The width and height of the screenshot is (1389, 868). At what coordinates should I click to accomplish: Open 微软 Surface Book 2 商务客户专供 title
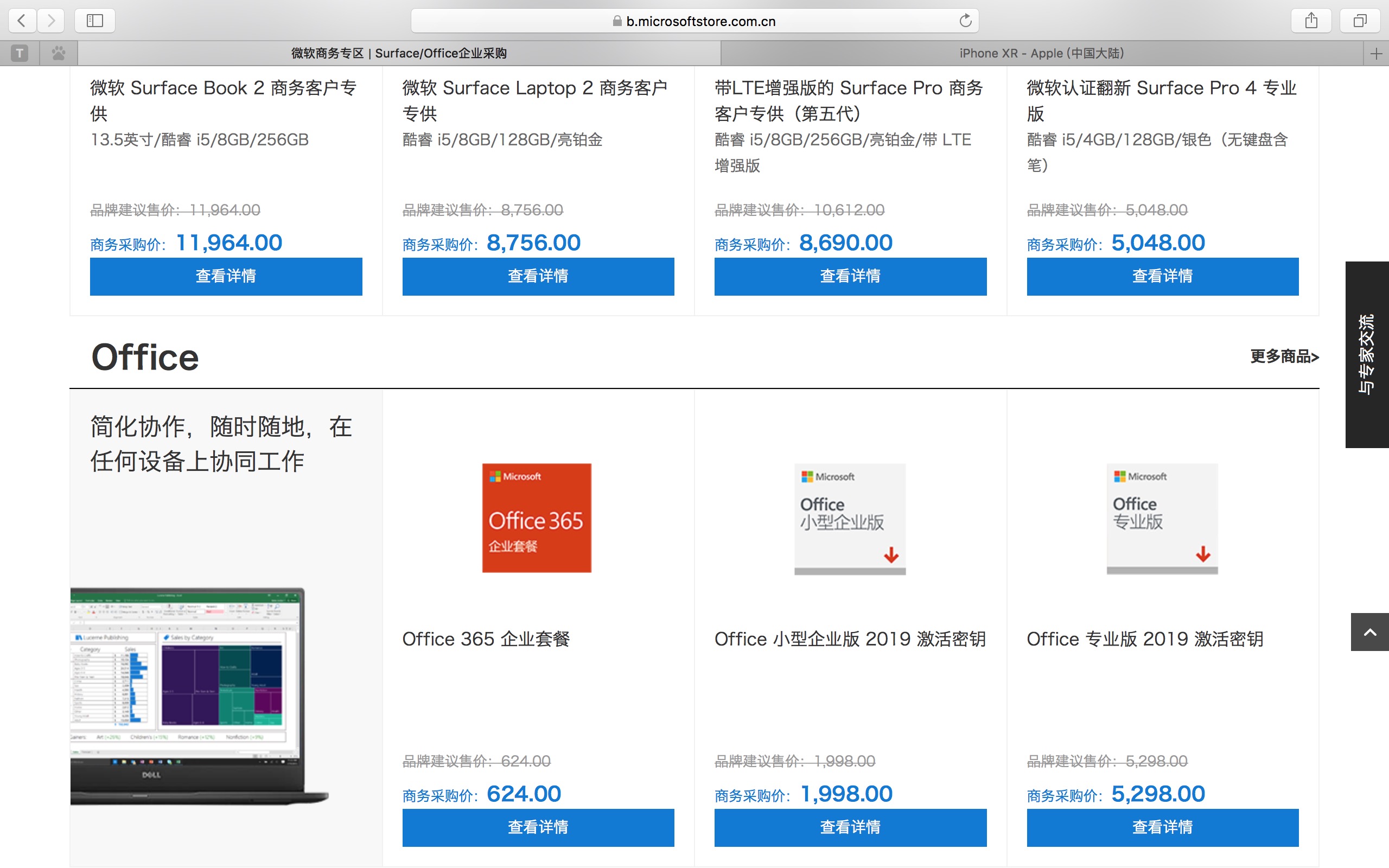[x=224, y=100]
